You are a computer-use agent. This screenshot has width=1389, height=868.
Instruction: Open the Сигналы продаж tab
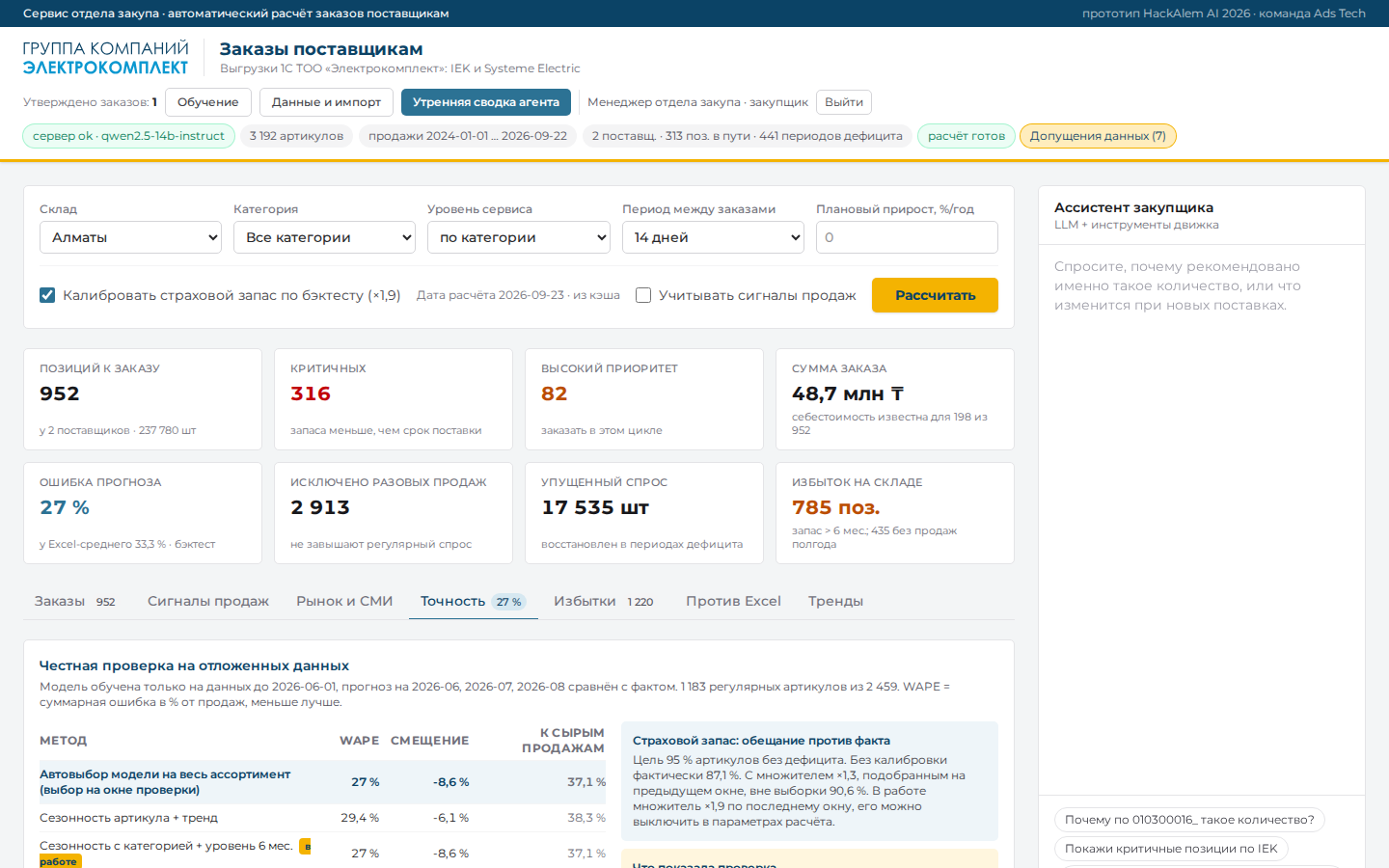click(208, 601)
